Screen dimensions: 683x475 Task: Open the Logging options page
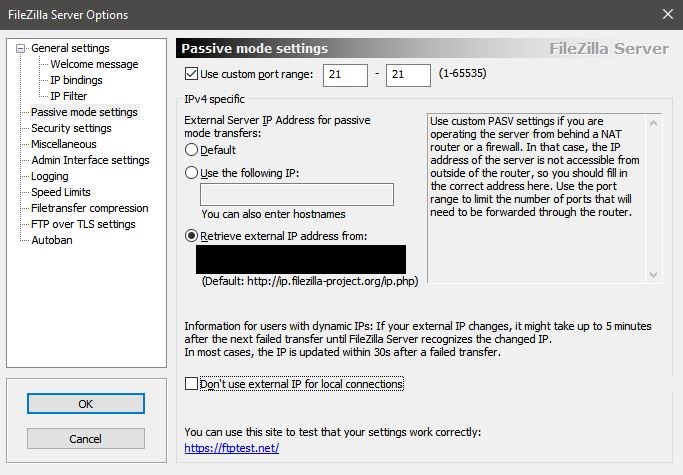coord(50,176)
